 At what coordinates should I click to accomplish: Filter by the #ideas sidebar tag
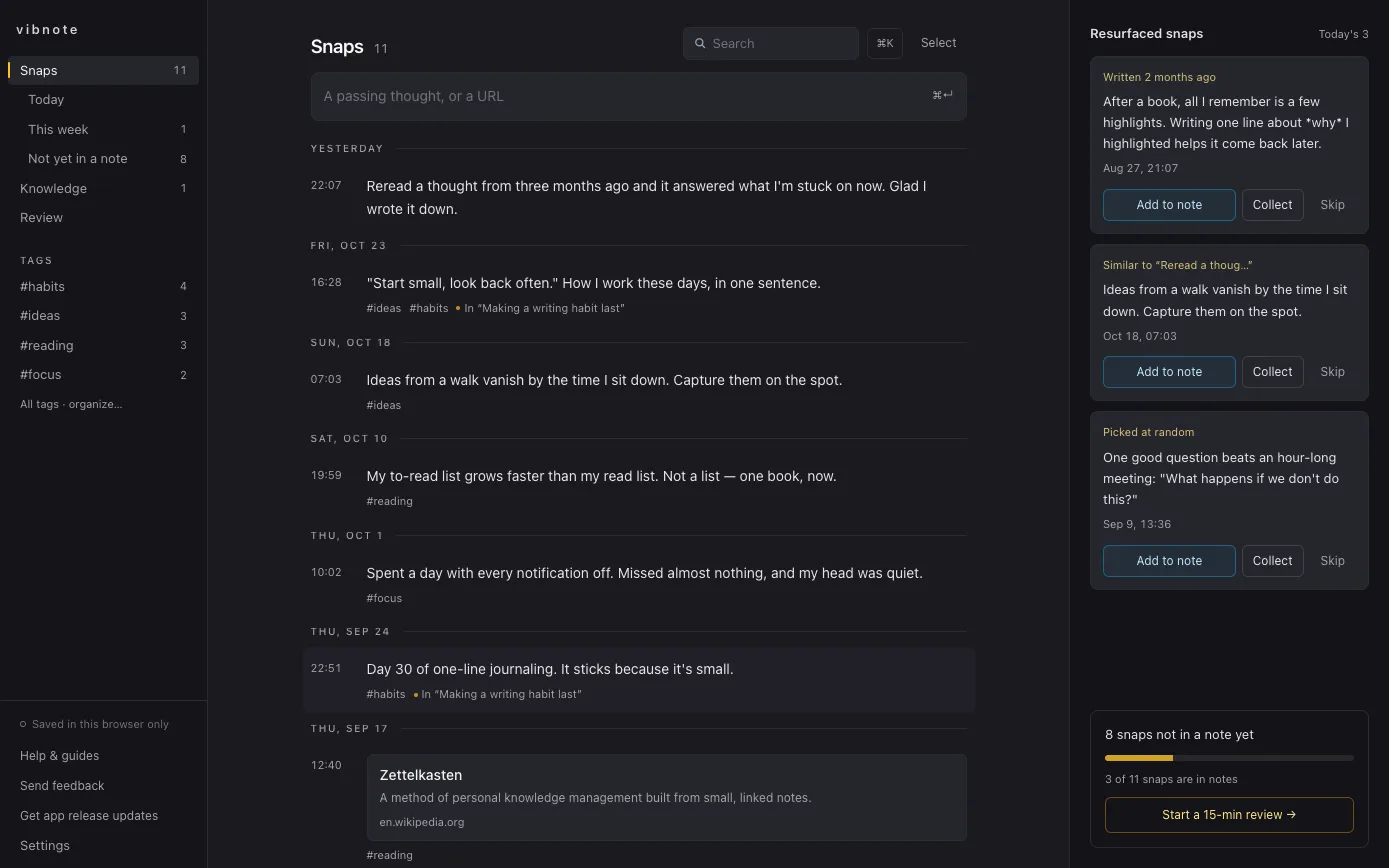click(x=103, y=316)
